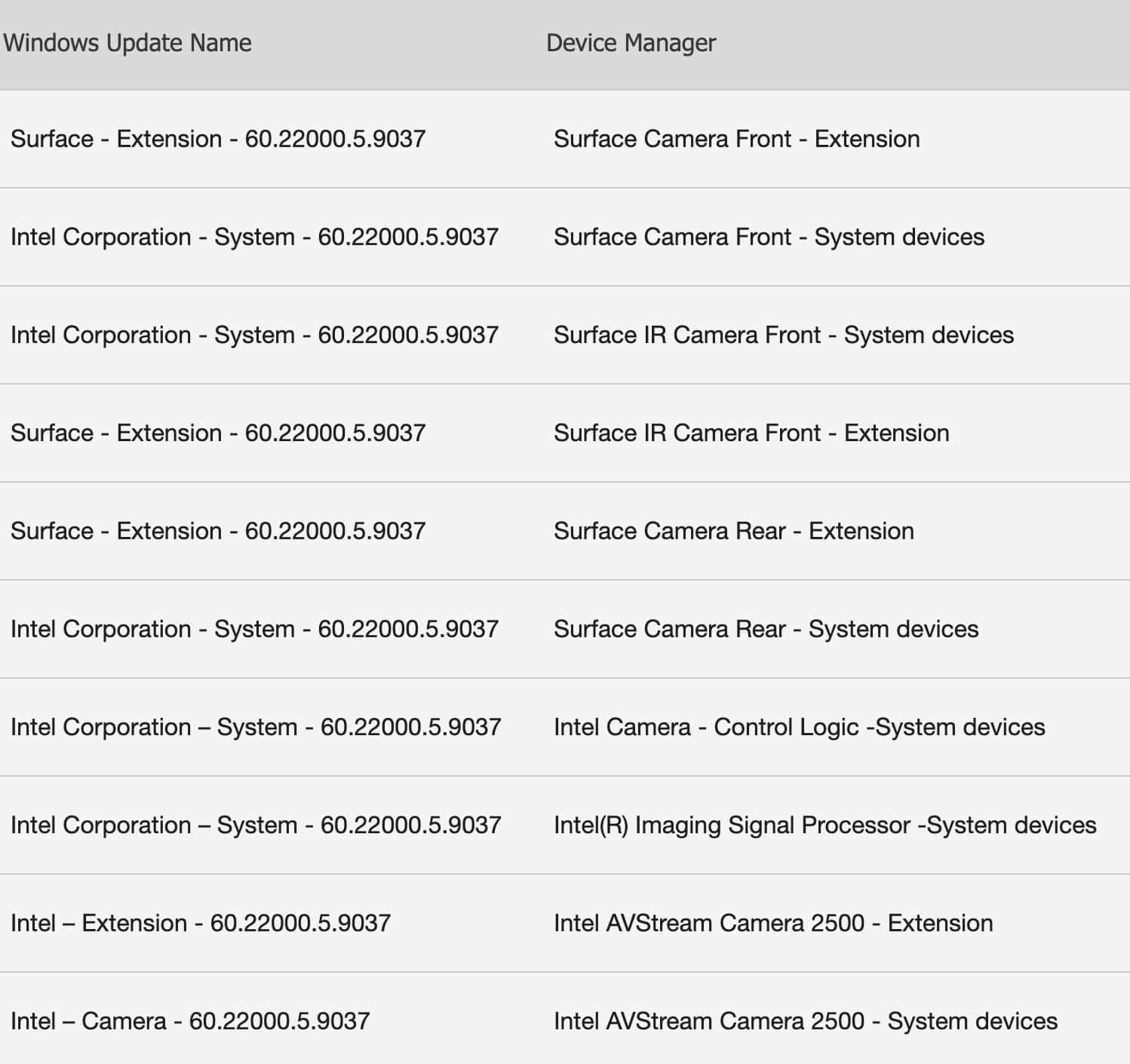1130x1064 pixels.
Task: Select 'Intel Camera - Control Logic -System devices'
Action: (x=800, y=727)
